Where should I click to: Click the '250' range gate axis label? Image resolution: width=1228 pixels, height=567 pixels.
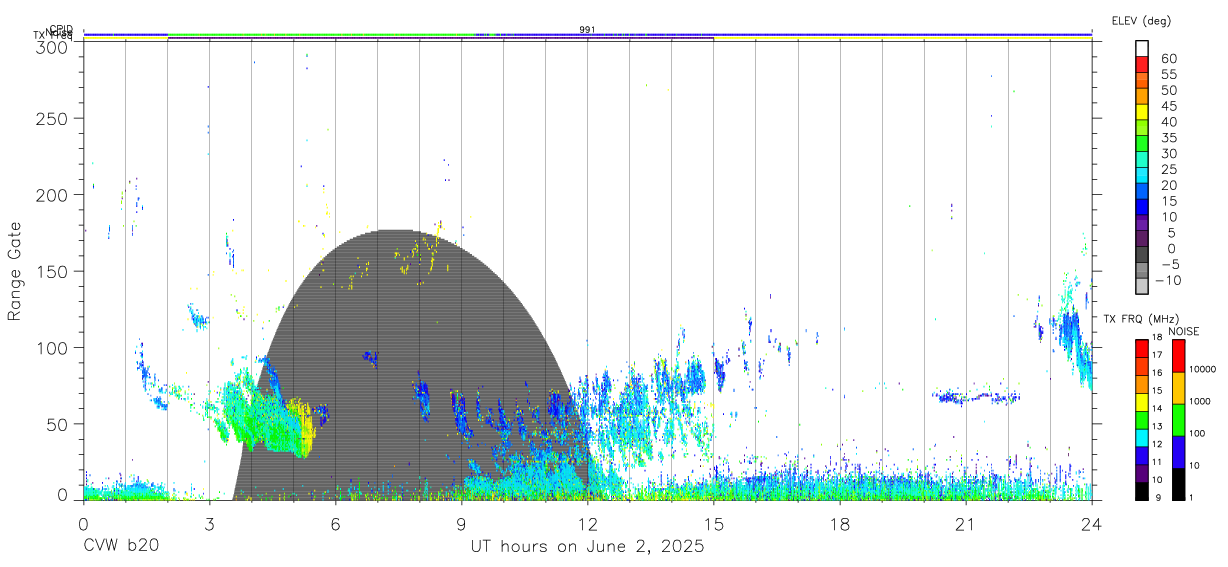(51, 119)
